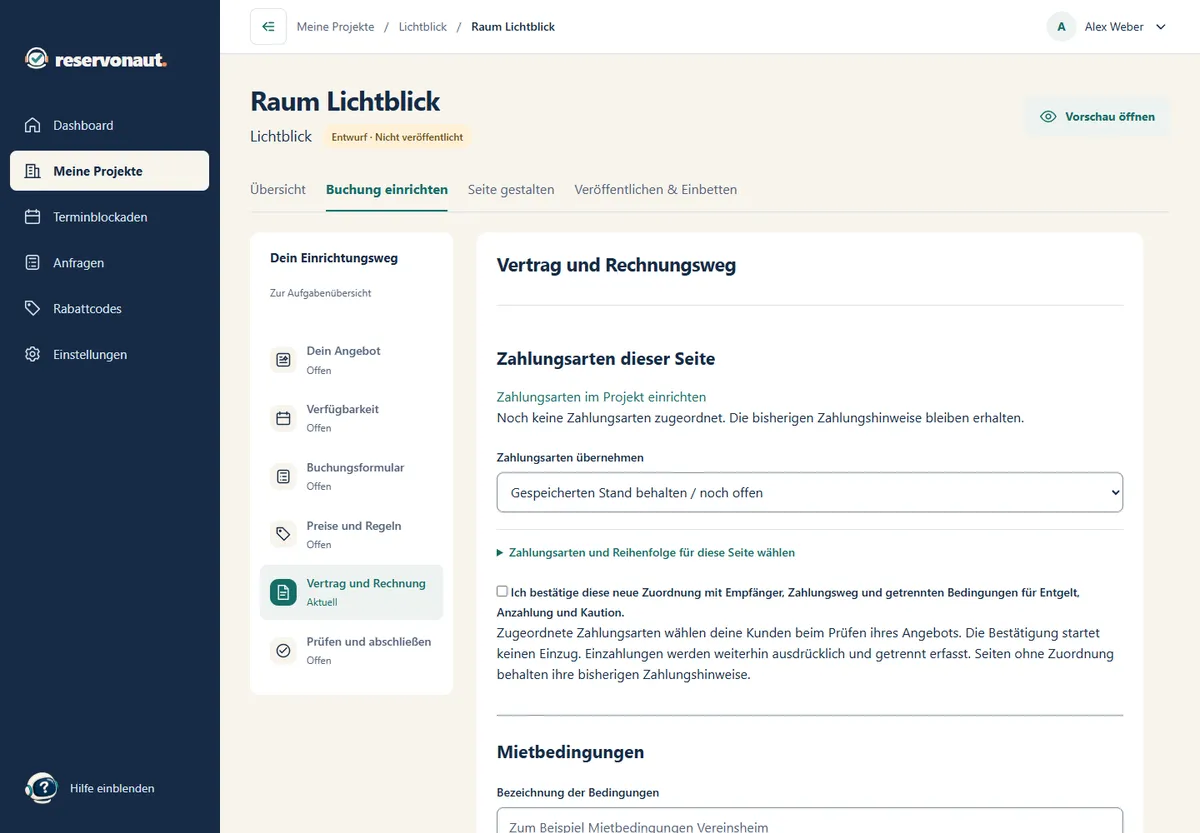Open Dashboard in the sidebar
The image size is (1200, 833).
point(110,125)
